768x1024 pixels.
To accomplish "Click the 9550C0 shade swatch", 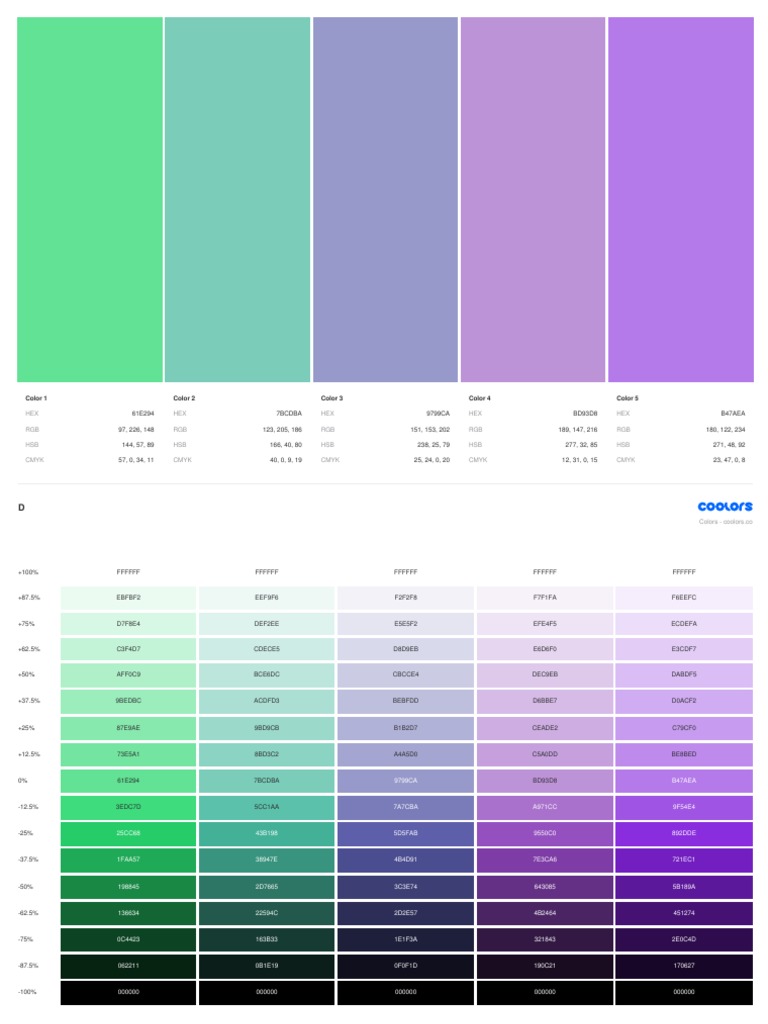I will tap(545, 833).
